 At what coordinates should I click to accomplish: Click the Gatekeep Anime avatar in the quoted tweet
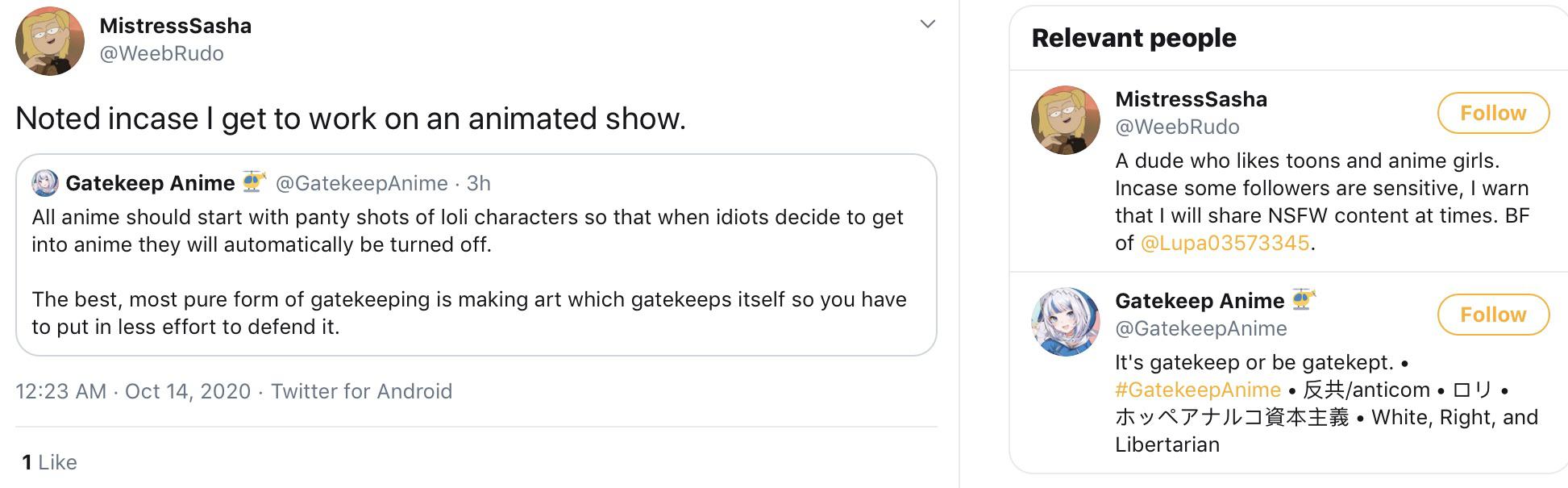tap(47, 183)
